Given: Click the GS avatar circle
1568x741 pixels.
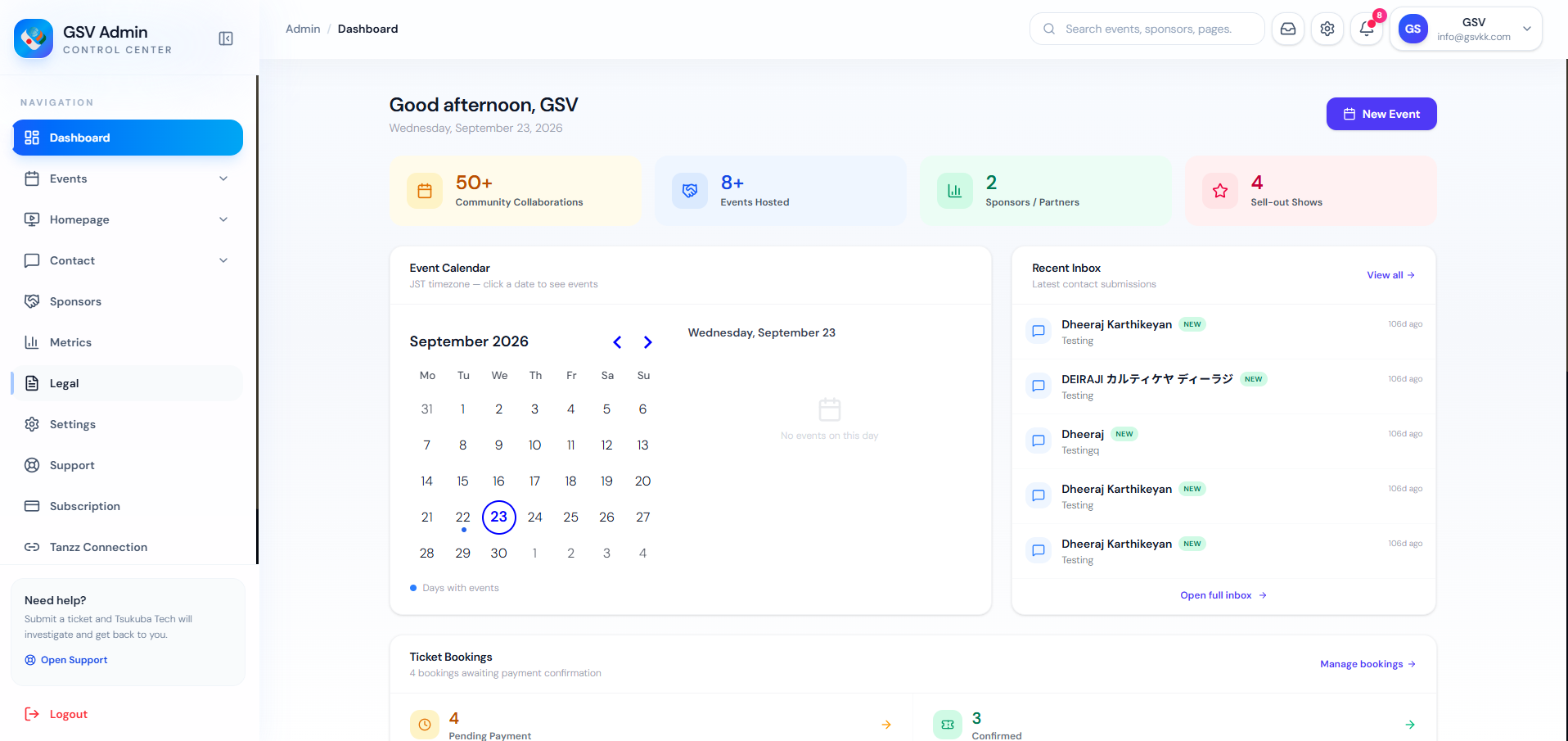Looking at the screenshot, I should [1413, 29].
